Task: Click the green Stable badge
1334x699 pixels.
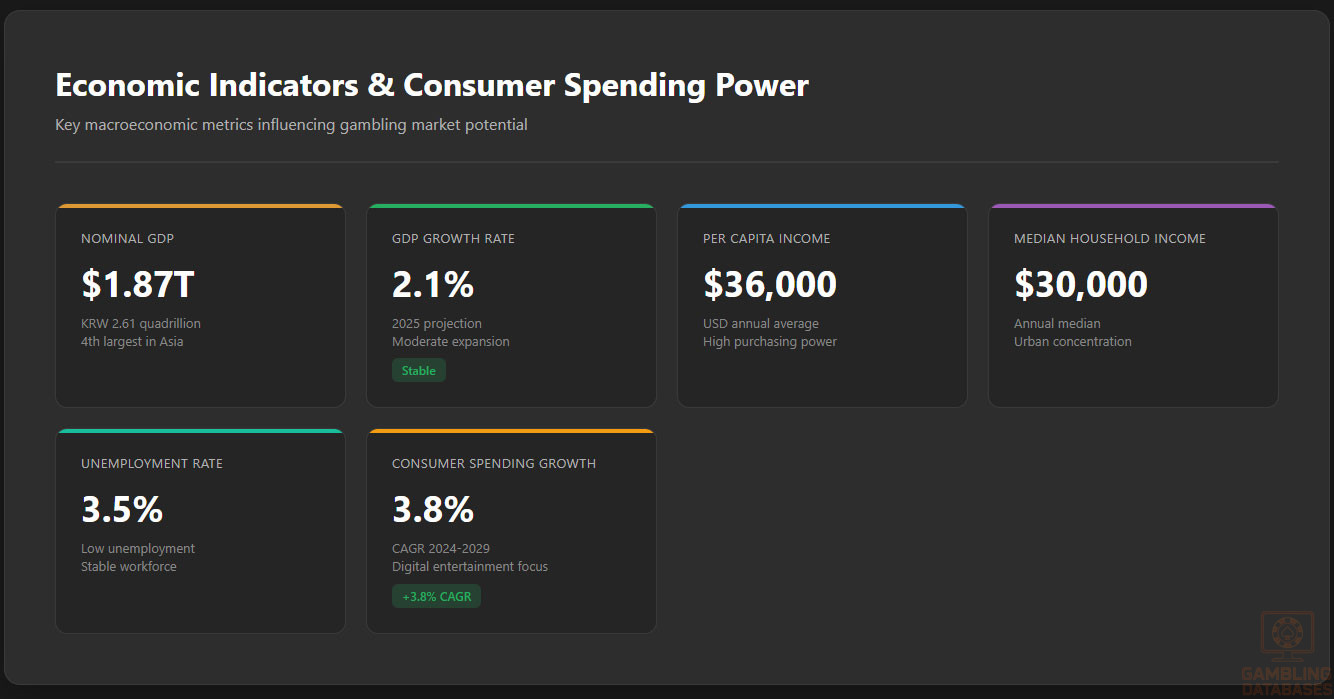Action: coord(418,370)
